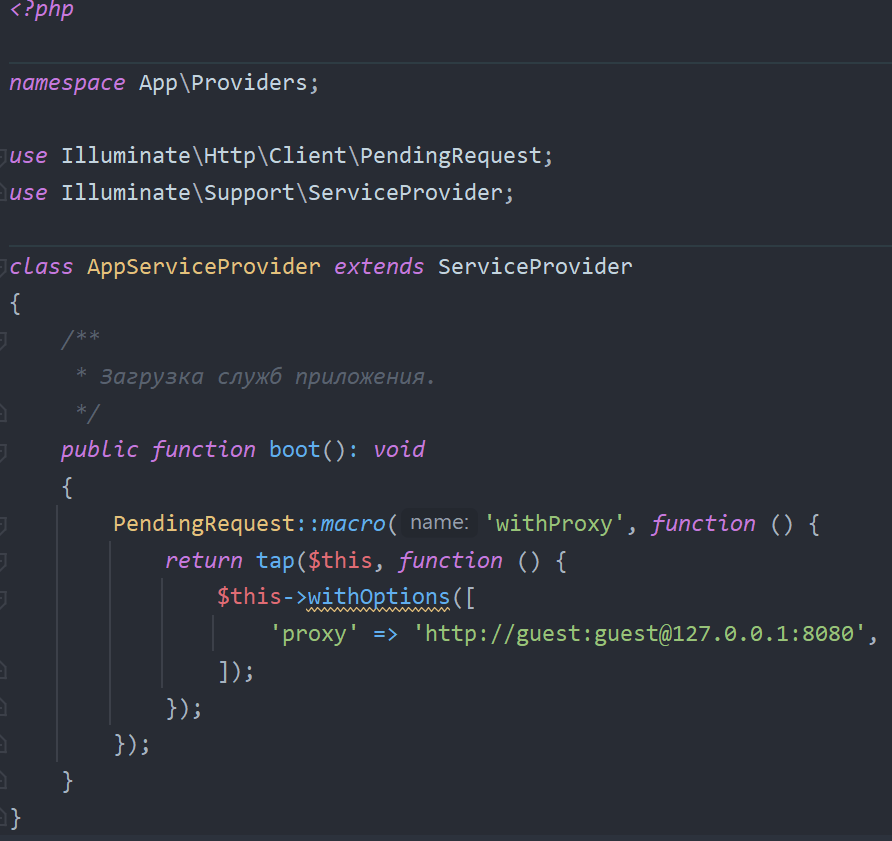This screenshot has width=892, height=841.
Task: Click the underlined "withOptions" method
Action: (x=379, y=597)
